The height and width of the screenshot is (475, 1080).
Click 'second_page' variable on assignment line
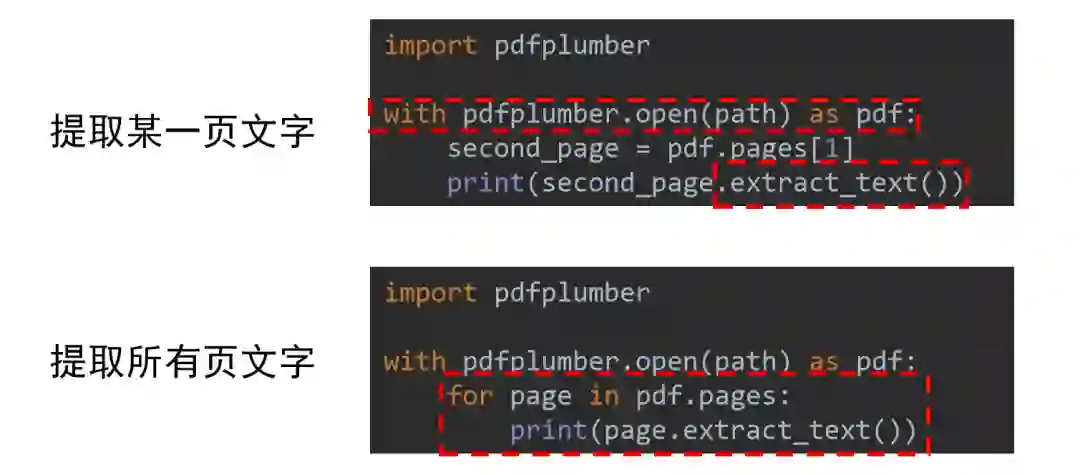click(533, 149)
